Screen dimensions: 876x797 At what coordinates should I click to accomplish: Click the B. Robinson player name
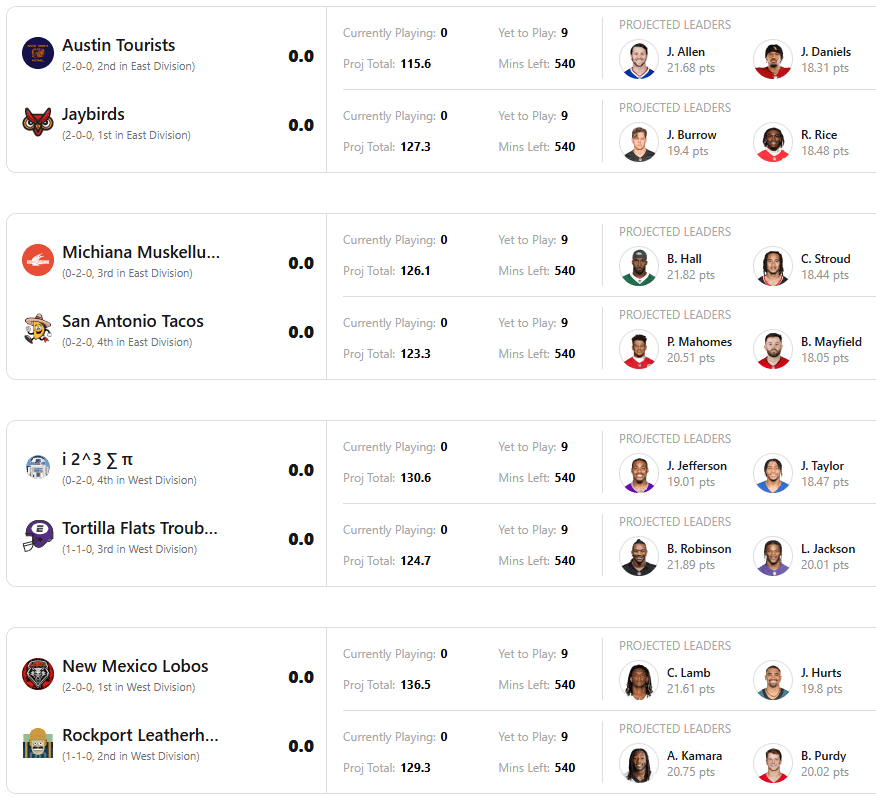(698, 548)
